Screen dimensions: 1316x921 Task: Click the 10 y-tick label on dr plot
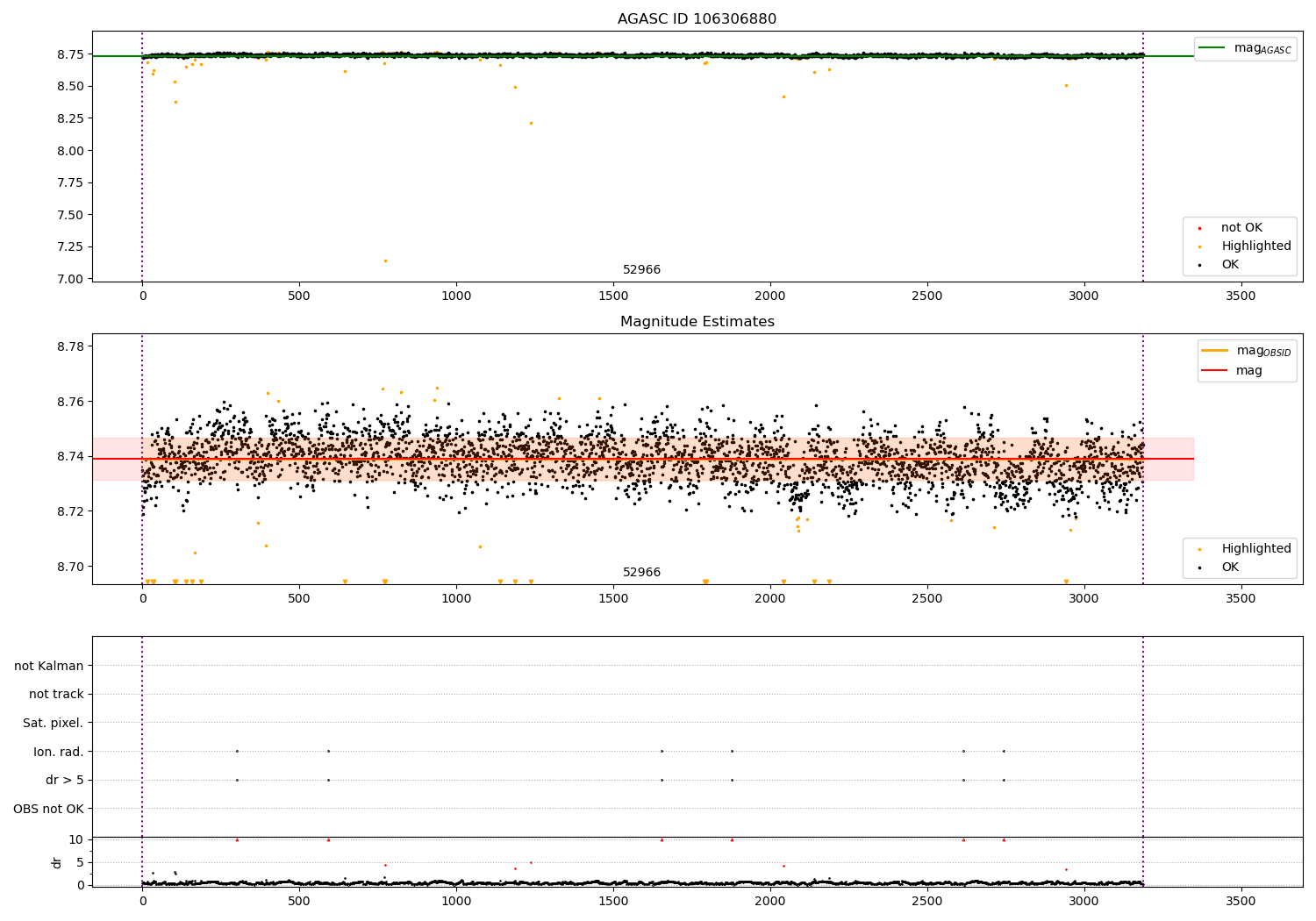point(76,839)
